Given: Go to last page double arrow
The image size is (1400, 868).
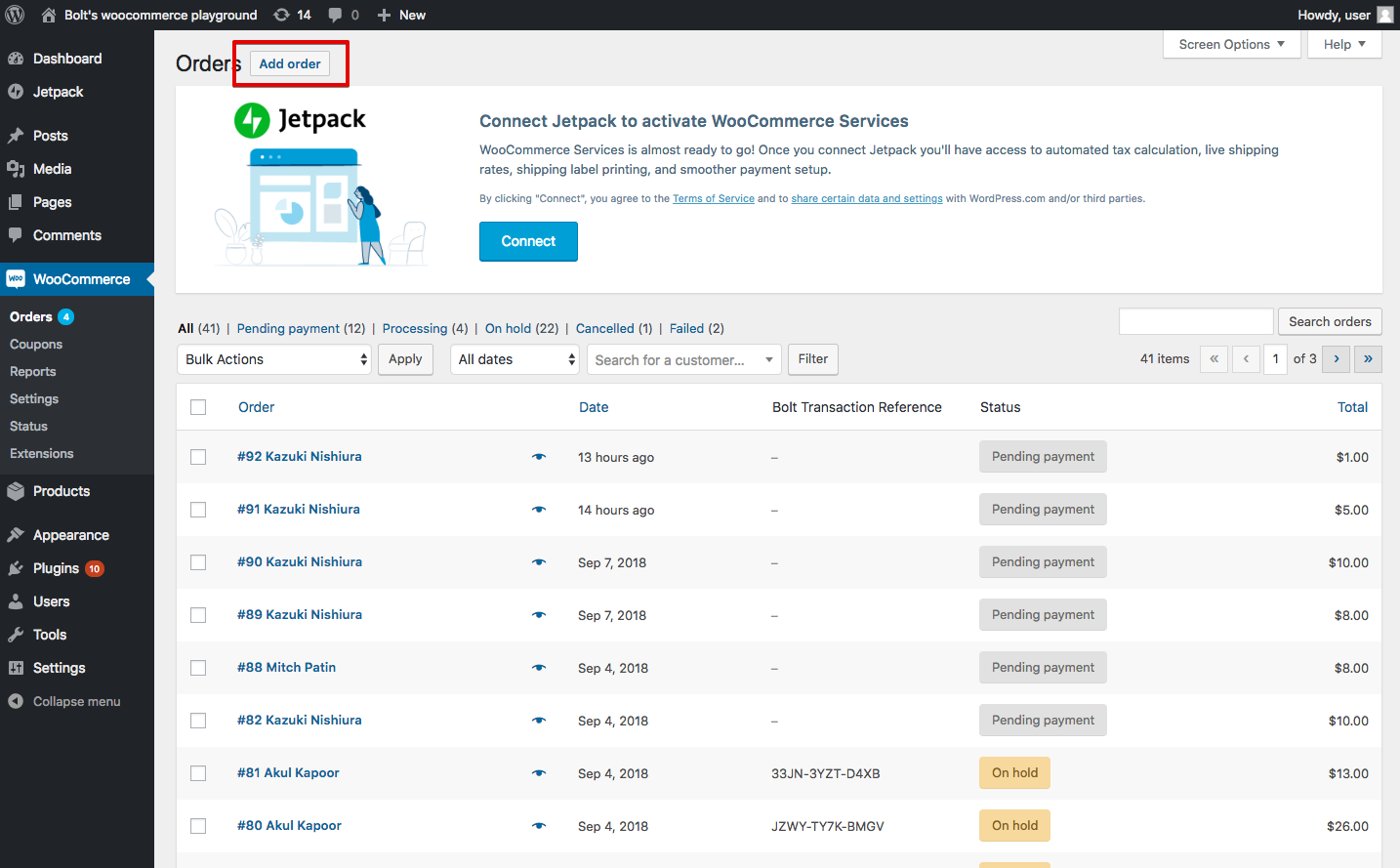Looking at the screenshot, I should pyautogui.click(x=1368, y=359).
